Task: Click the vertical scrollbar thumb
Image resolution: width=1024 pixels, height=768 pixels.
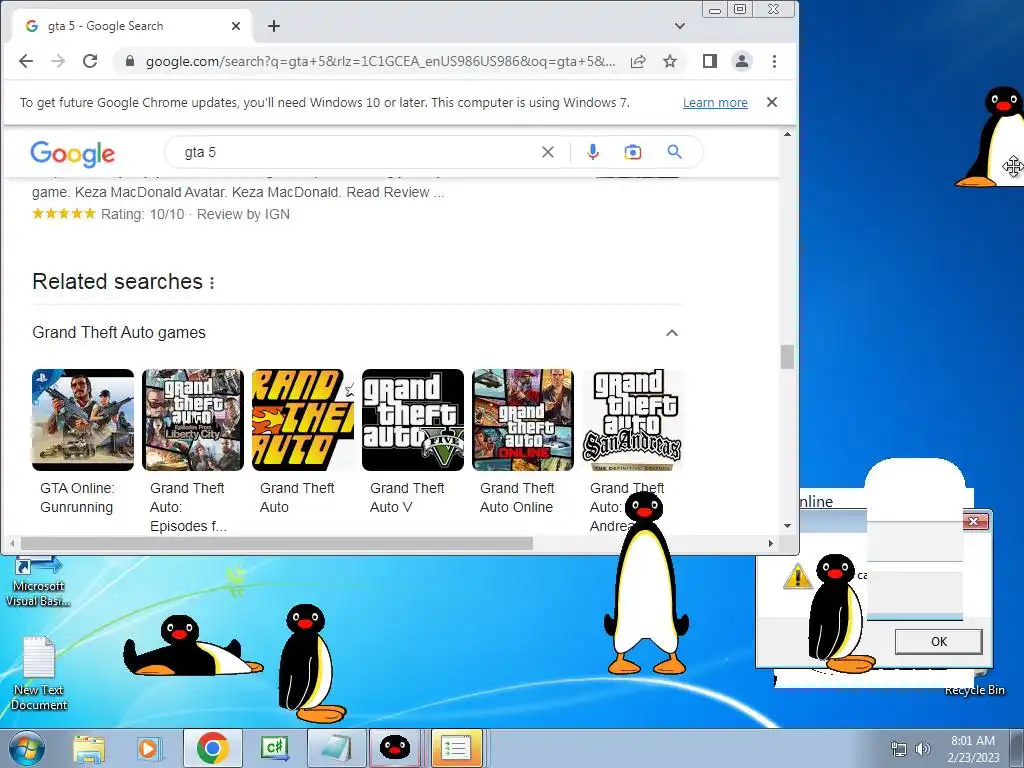Action: click(x=788, y=357)
